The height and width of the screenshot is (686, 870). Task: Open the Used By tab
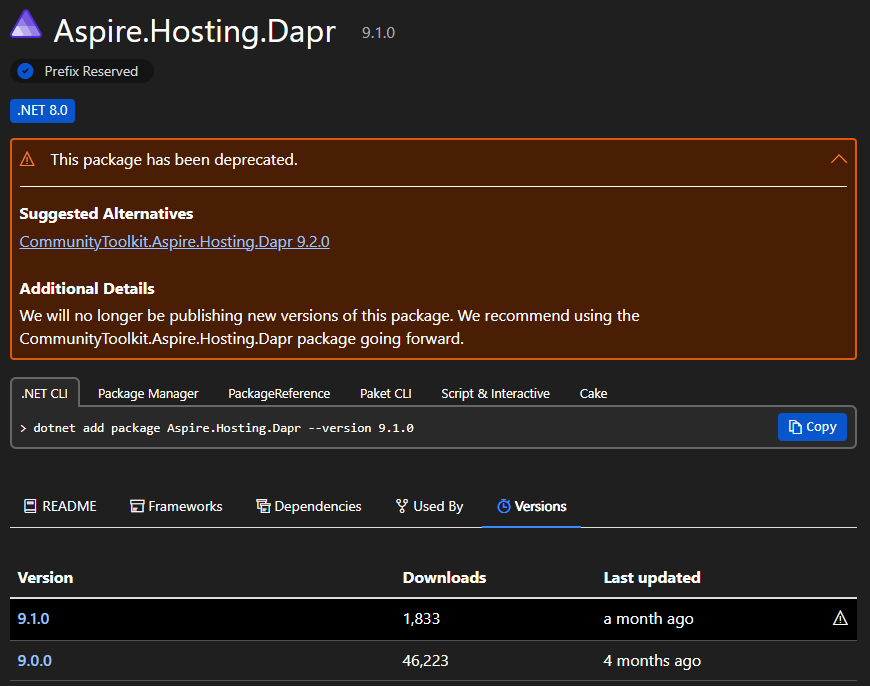(x=429, y=506)
